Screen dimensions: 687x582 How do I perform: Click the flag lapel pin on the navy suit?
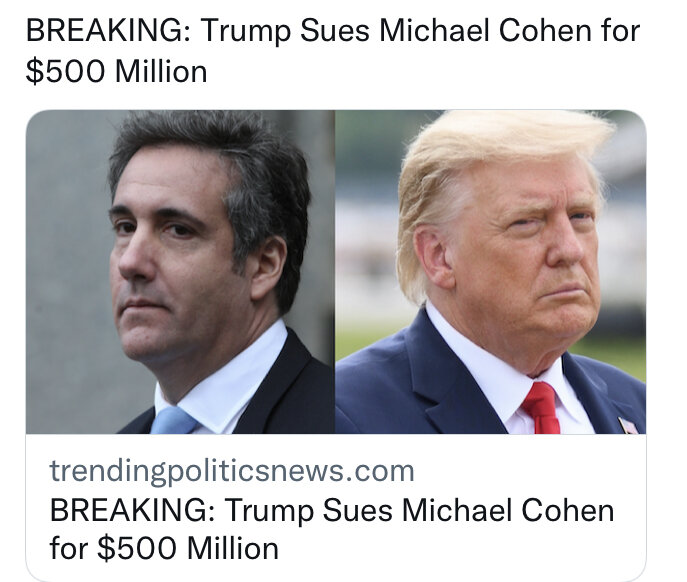(x=628, y=426)
